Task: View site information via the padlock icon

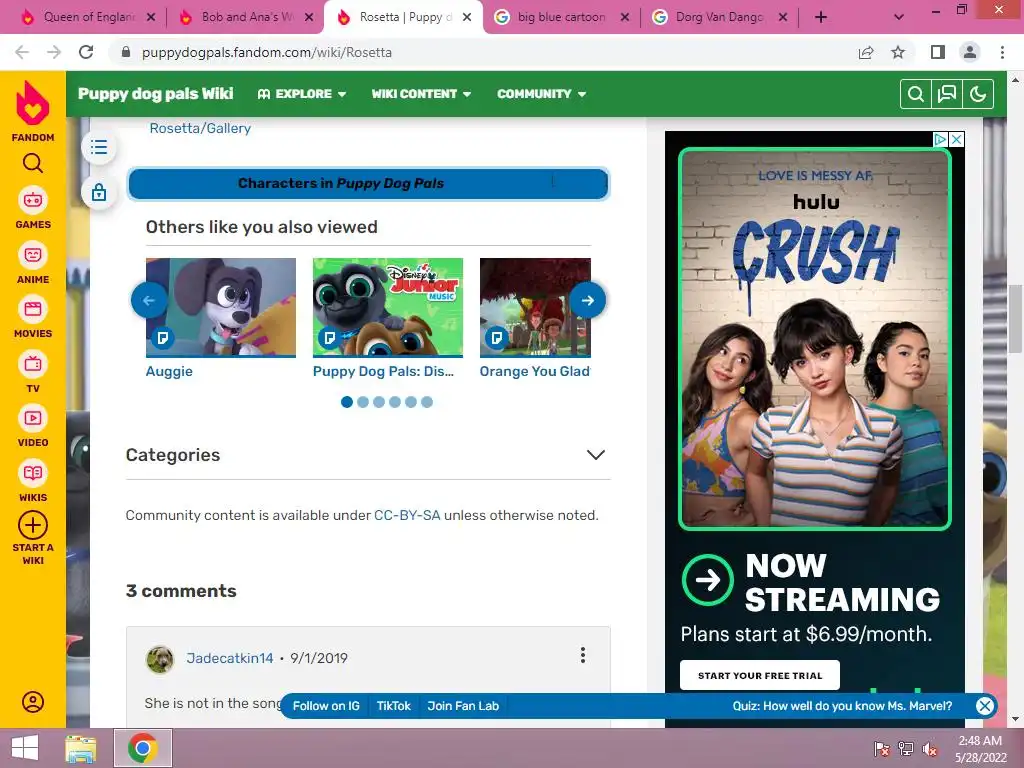Action: (126, 52)
